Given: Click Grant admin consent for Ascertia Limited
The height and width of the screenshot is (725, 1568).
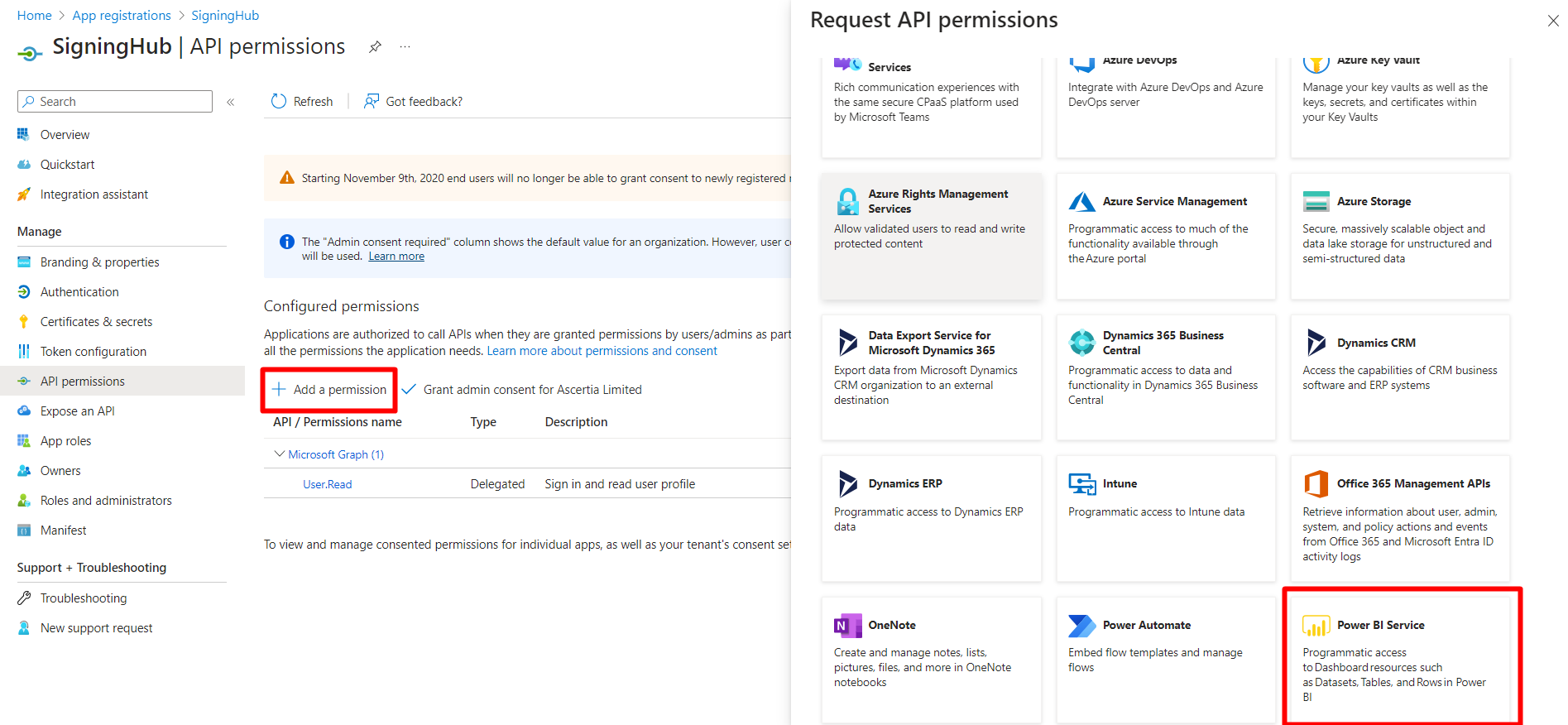Looking at the screenshot, I should (x=522, y=389).
